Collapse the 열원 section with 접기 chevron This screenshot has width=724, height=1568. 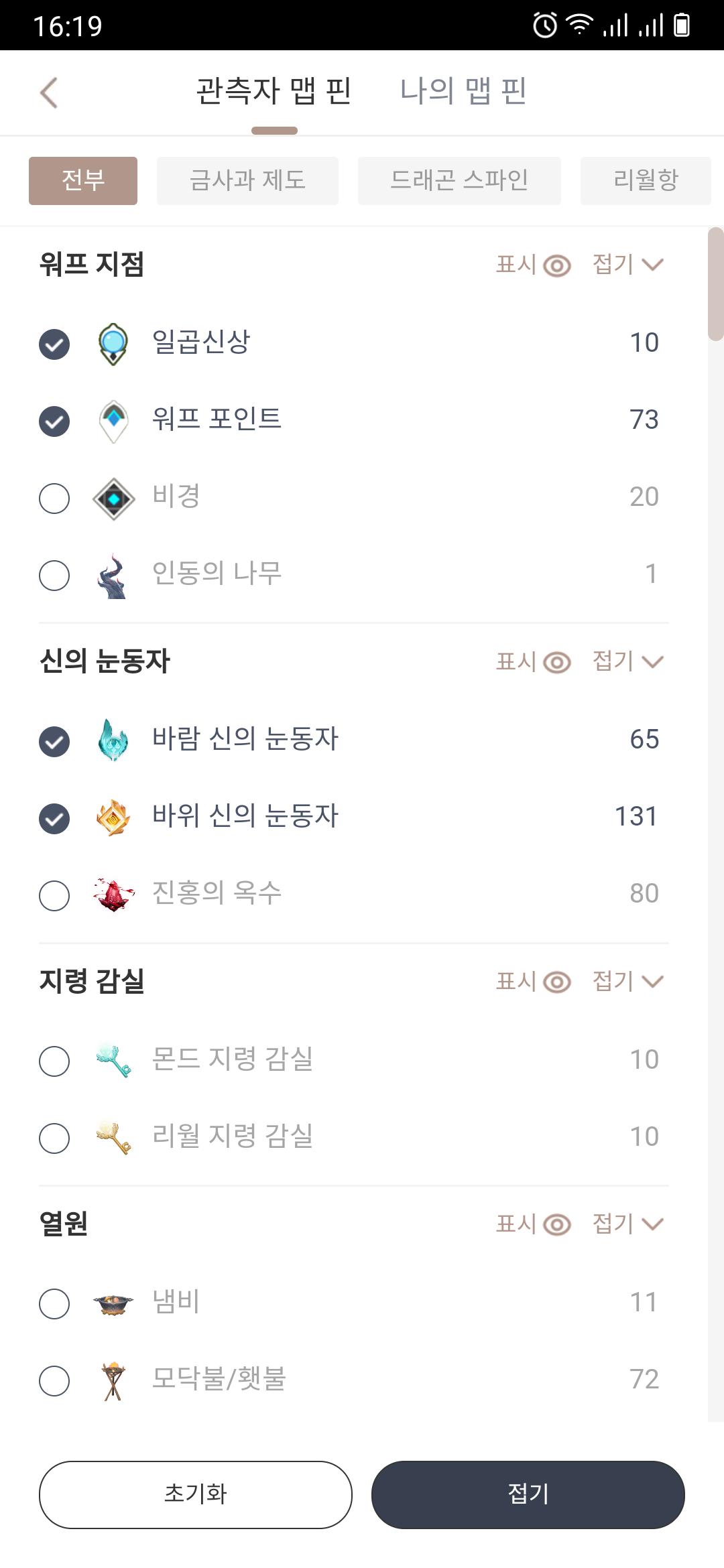(x=628, y=1224)
